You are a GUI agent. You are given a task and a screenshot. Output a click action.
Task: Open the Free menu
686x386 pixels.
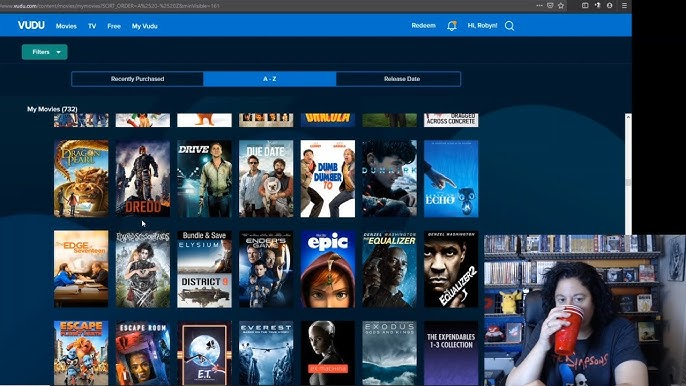114,26
